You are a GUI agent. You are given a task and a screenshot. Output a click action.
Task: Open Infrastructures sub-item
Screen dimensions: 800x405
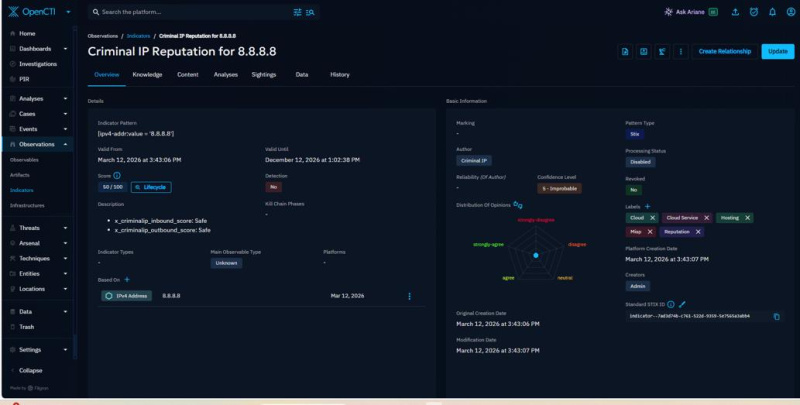tap(27, 206)
